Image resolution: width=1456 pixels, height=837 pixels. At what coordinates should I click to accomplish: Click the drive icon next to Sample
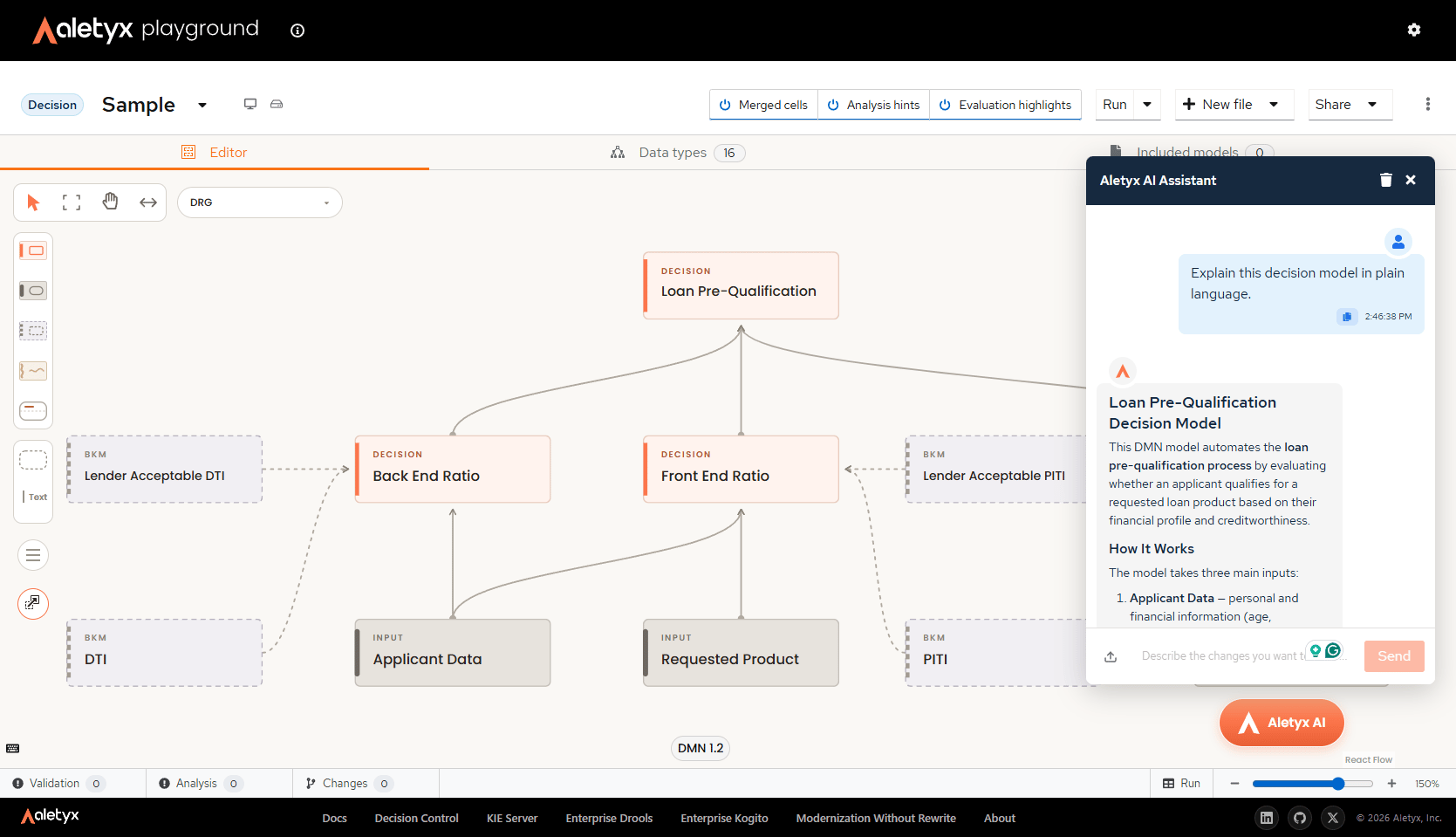click(x=277, y=104)
